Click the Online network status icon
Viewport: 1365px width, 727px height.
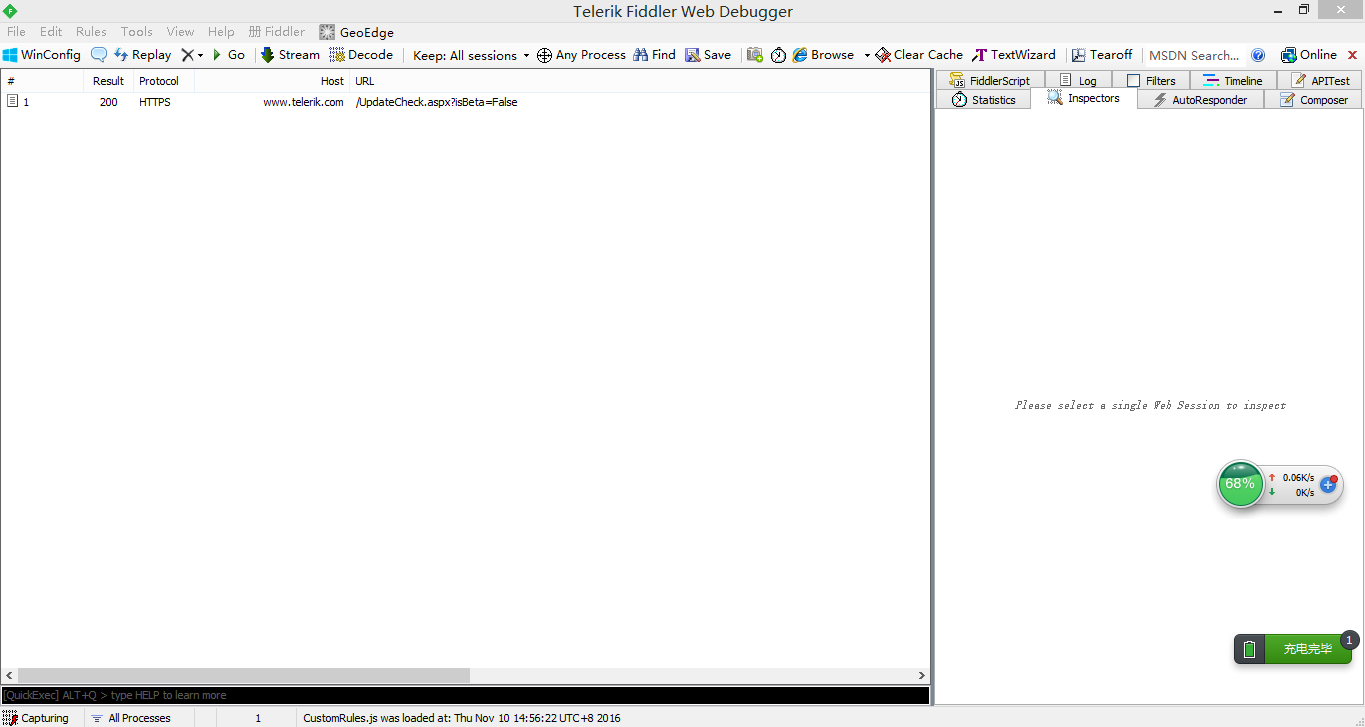pos(1309,55)
